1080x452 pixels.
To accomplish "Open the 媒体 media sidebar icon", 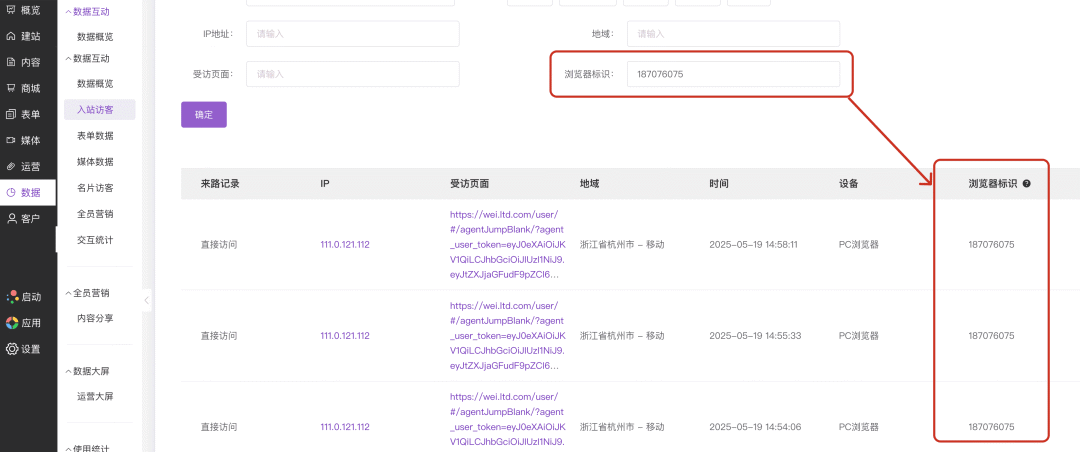I will coord(11,140).
